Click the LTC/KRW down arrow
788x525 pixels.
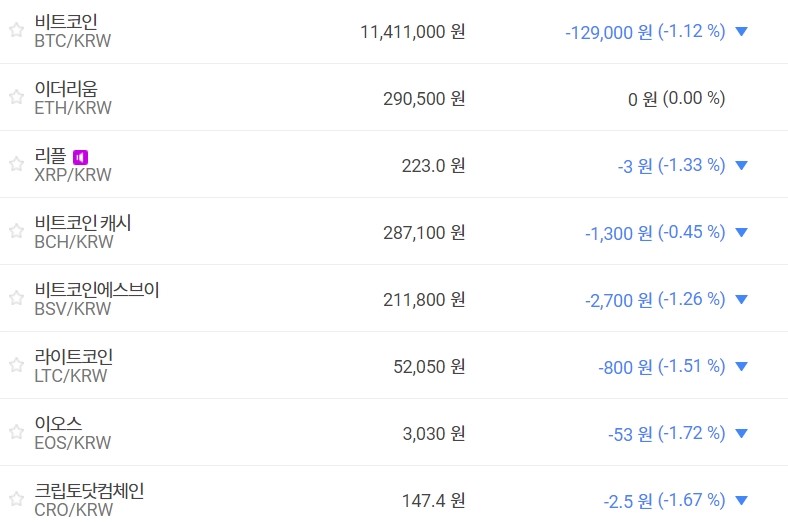pyautogui.click(x=741, y=367)
